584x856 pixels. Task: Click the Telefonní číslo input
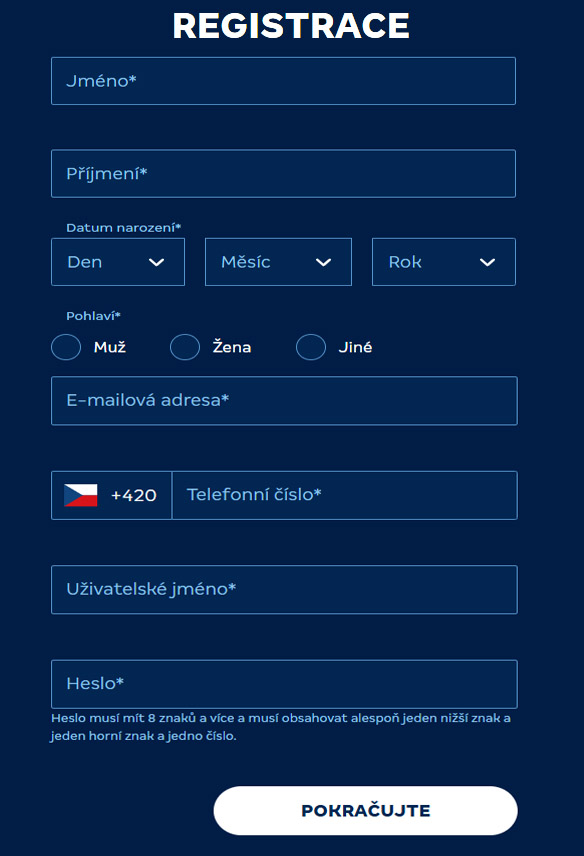click(x=344, y=495)
